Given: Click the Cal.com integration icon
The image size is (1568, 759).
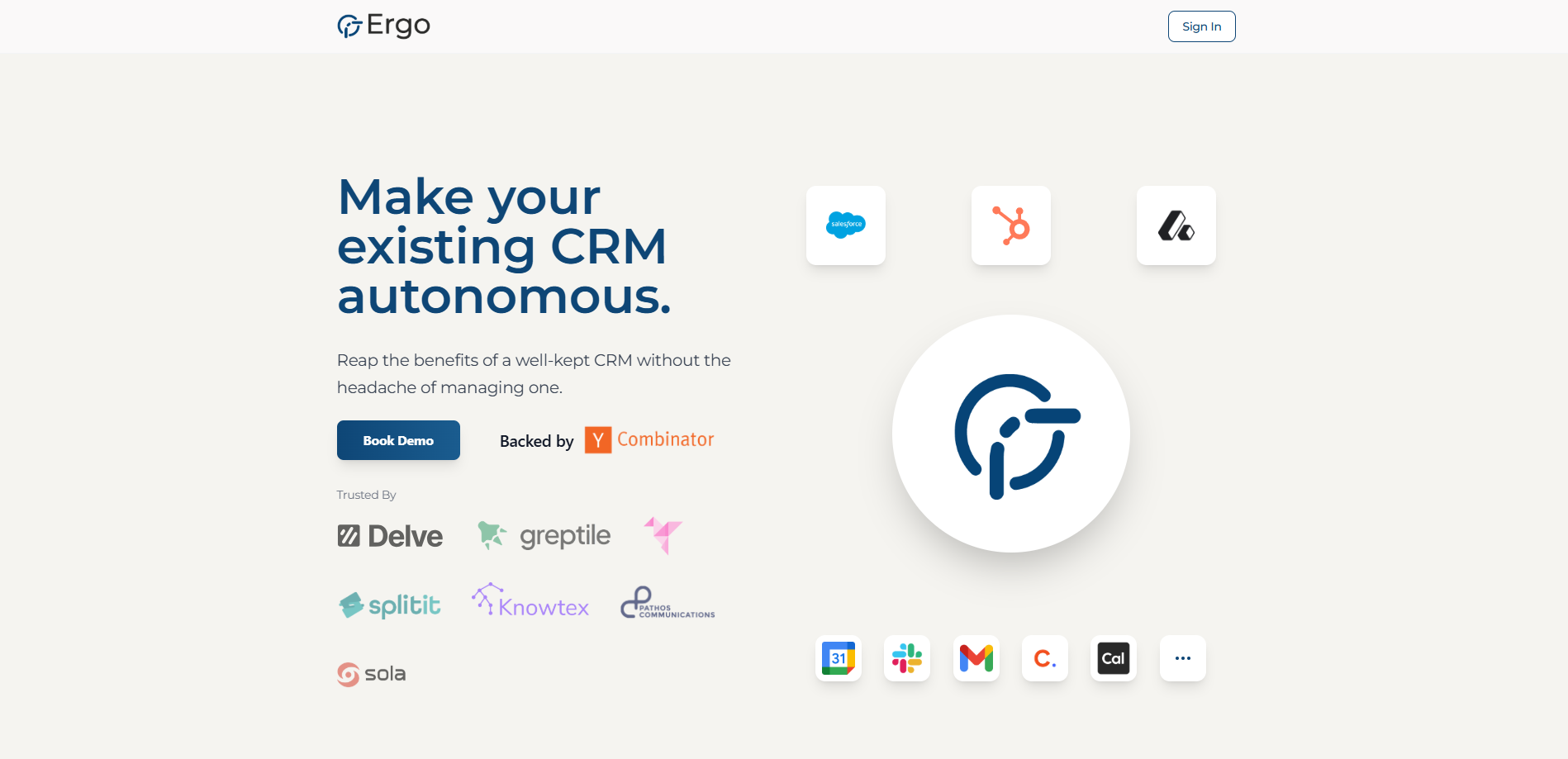Looking at the screenshot, I should pyautogui.click(x=1113, y=658).
